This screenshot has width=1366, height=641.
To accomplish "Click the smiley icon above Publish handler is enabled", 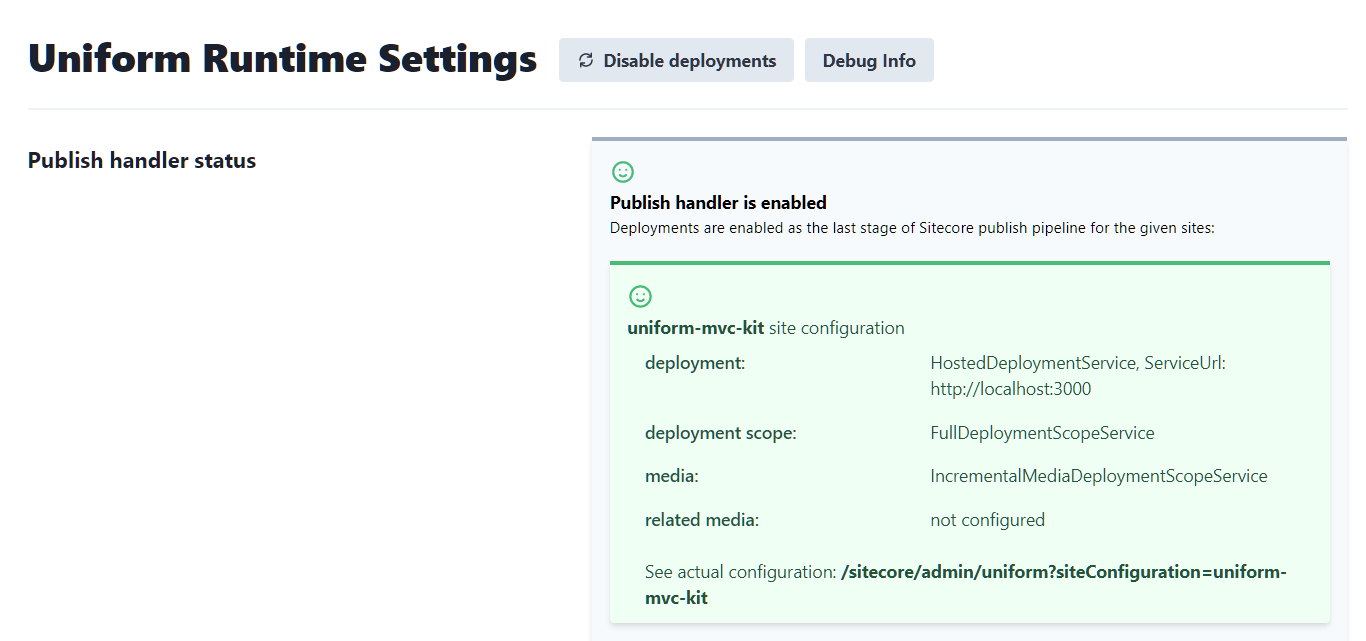I will [x=623, y=172].
